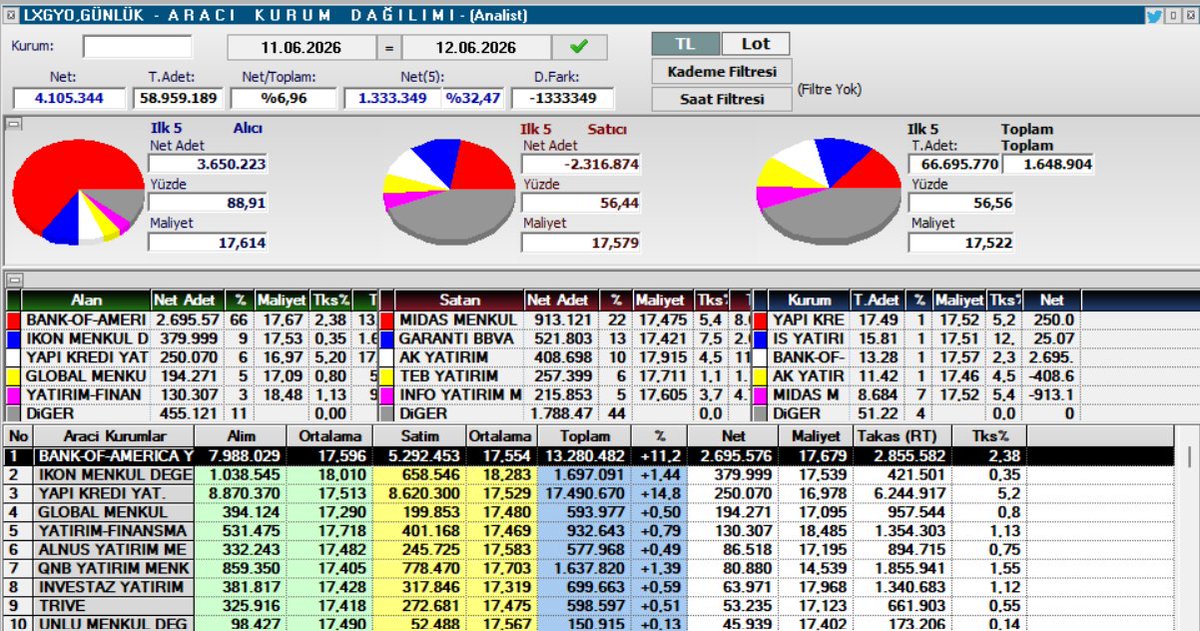Image resolution: width=1200 pixels, height=631 pixels.
Task: Click the yellow swatch beside TEB YATIRIM
Action: coord(389,375)
